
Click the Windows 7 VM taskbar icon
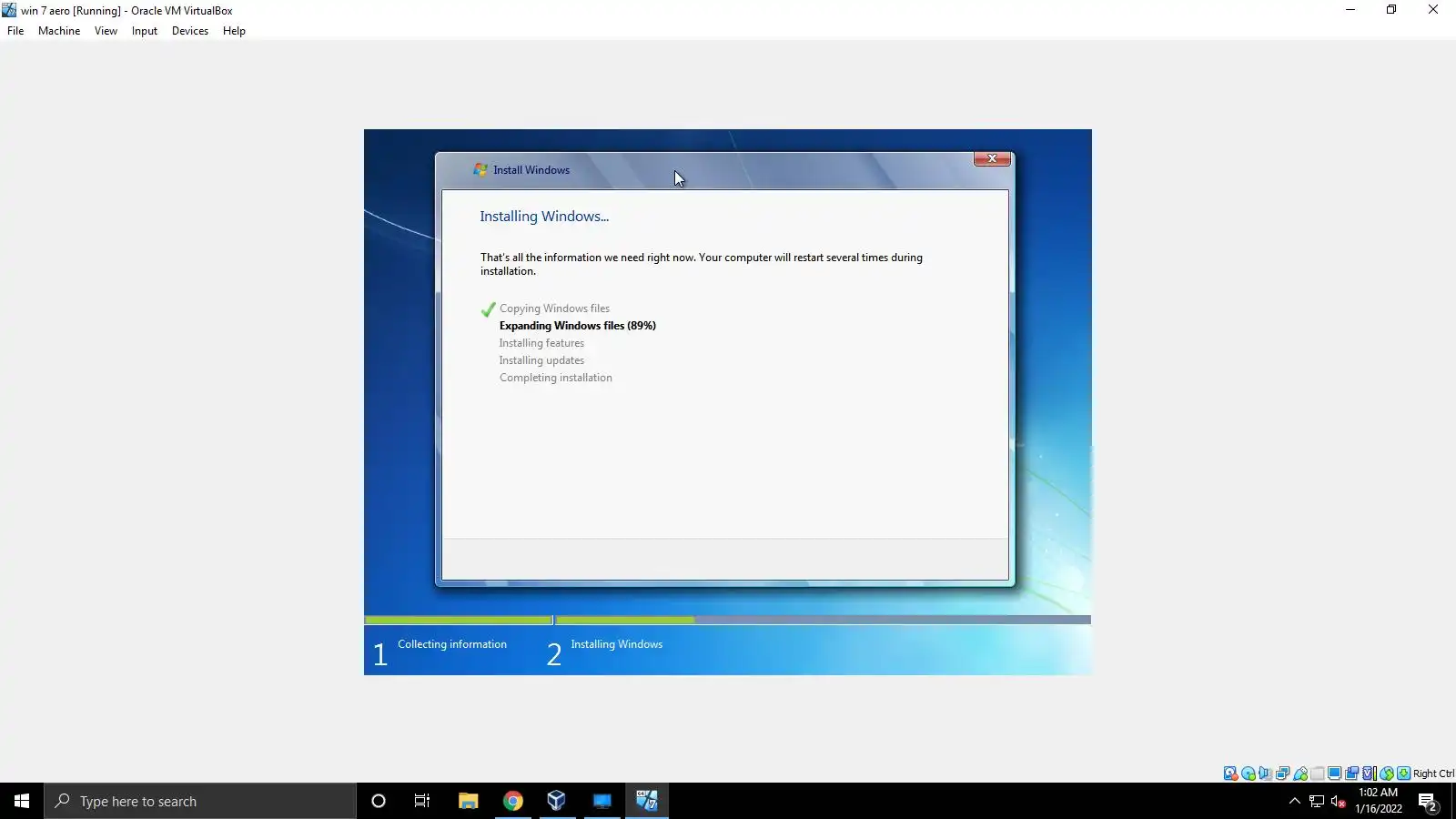pos(647,801)
